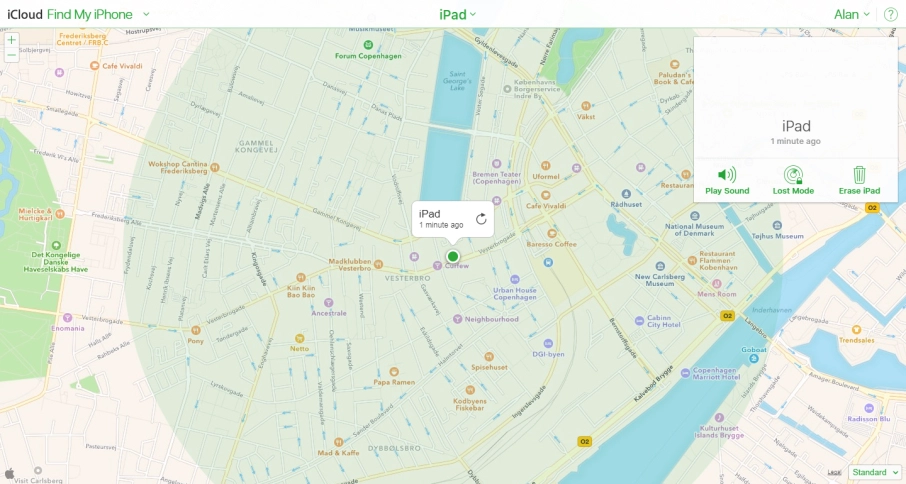The width and height of the screenshot is (906, 484).
Task: Select Radisson Blu hotel marker
Action: 868,409
